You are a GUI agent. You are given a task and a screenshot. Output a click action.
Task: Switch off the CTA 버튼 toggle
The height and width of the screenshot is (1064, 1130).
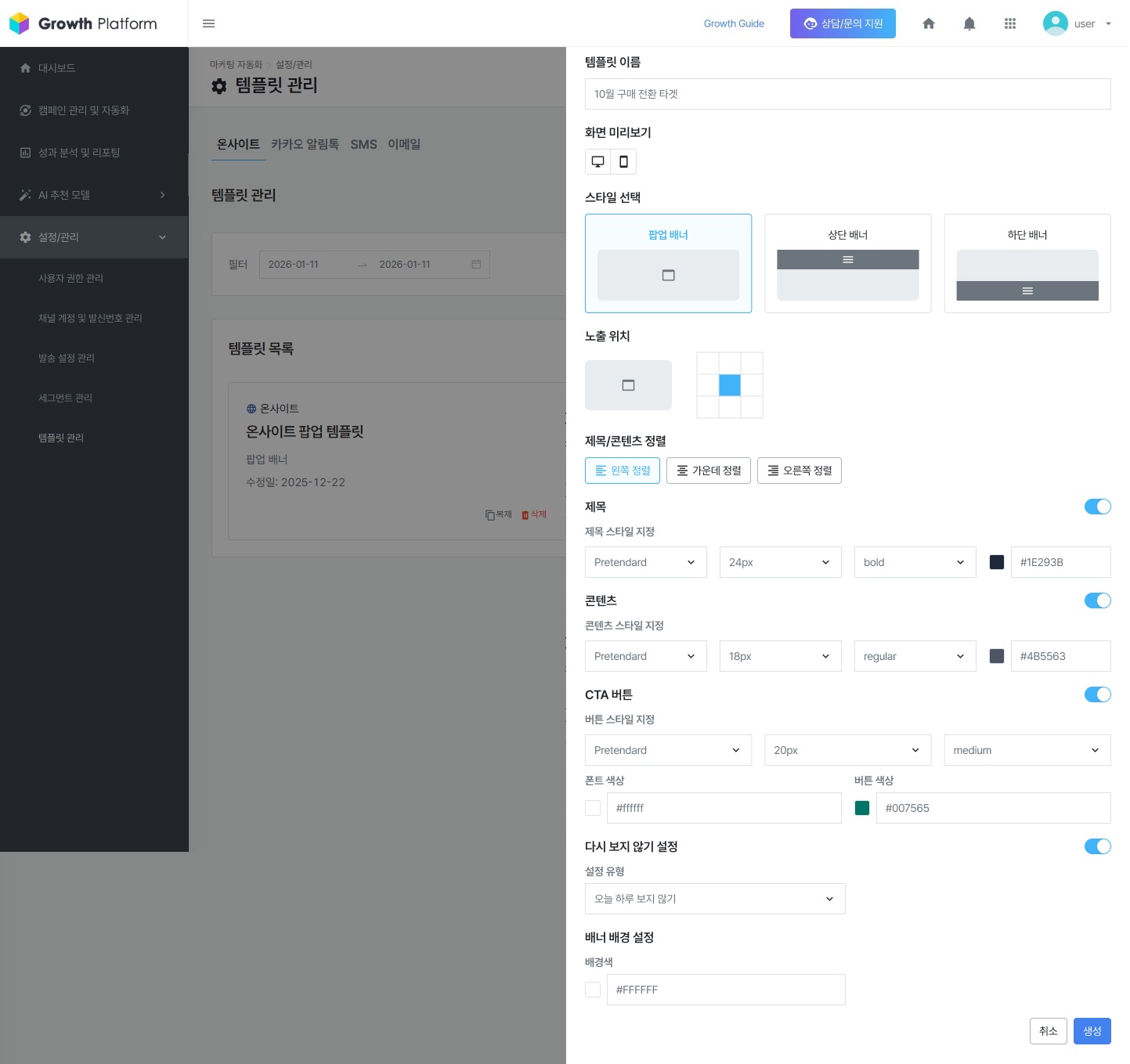(x=1097, y=694)
